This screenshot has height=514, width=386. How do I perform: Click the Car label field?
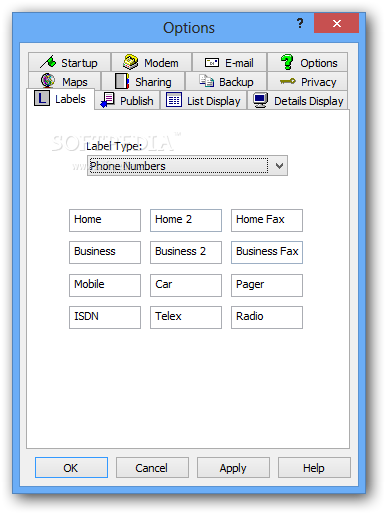pos(186,285)
